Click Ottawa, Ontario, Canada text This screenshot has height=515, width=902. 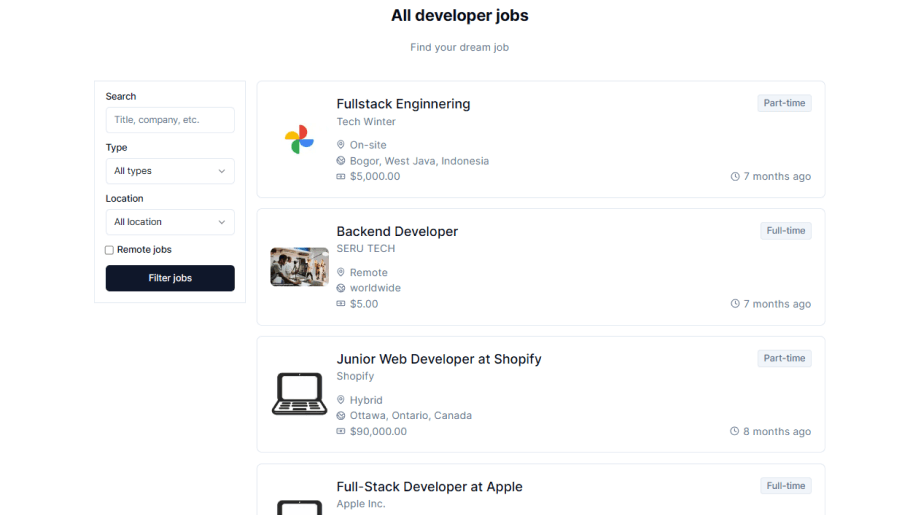(x=411, y=415)
